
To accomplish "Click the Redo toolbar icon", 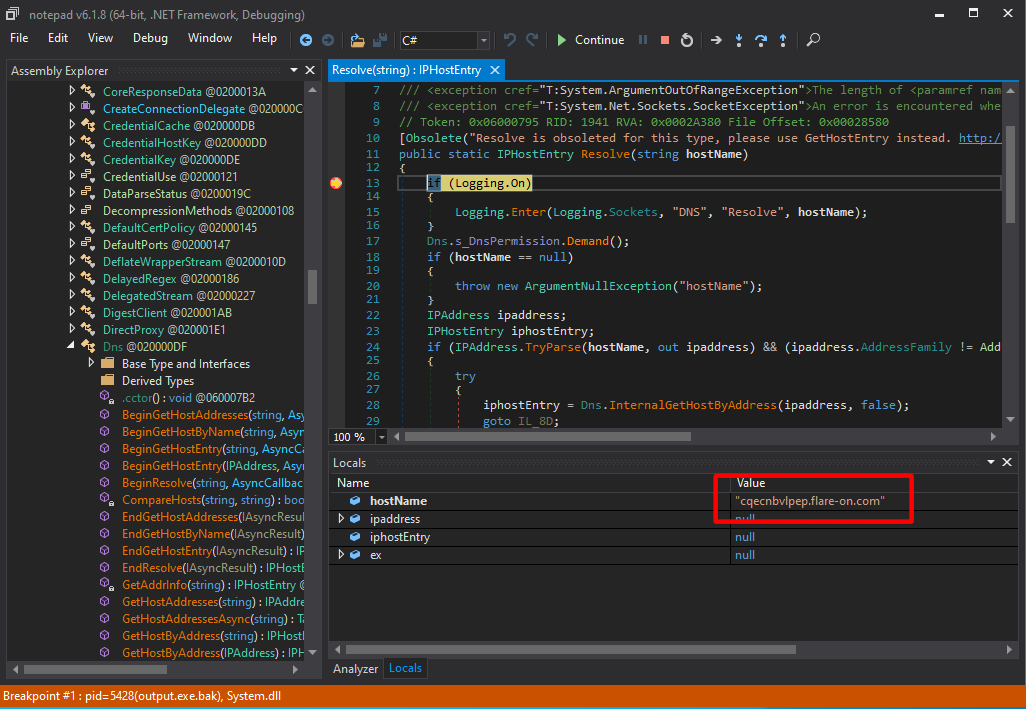I will tap(532, 40).
